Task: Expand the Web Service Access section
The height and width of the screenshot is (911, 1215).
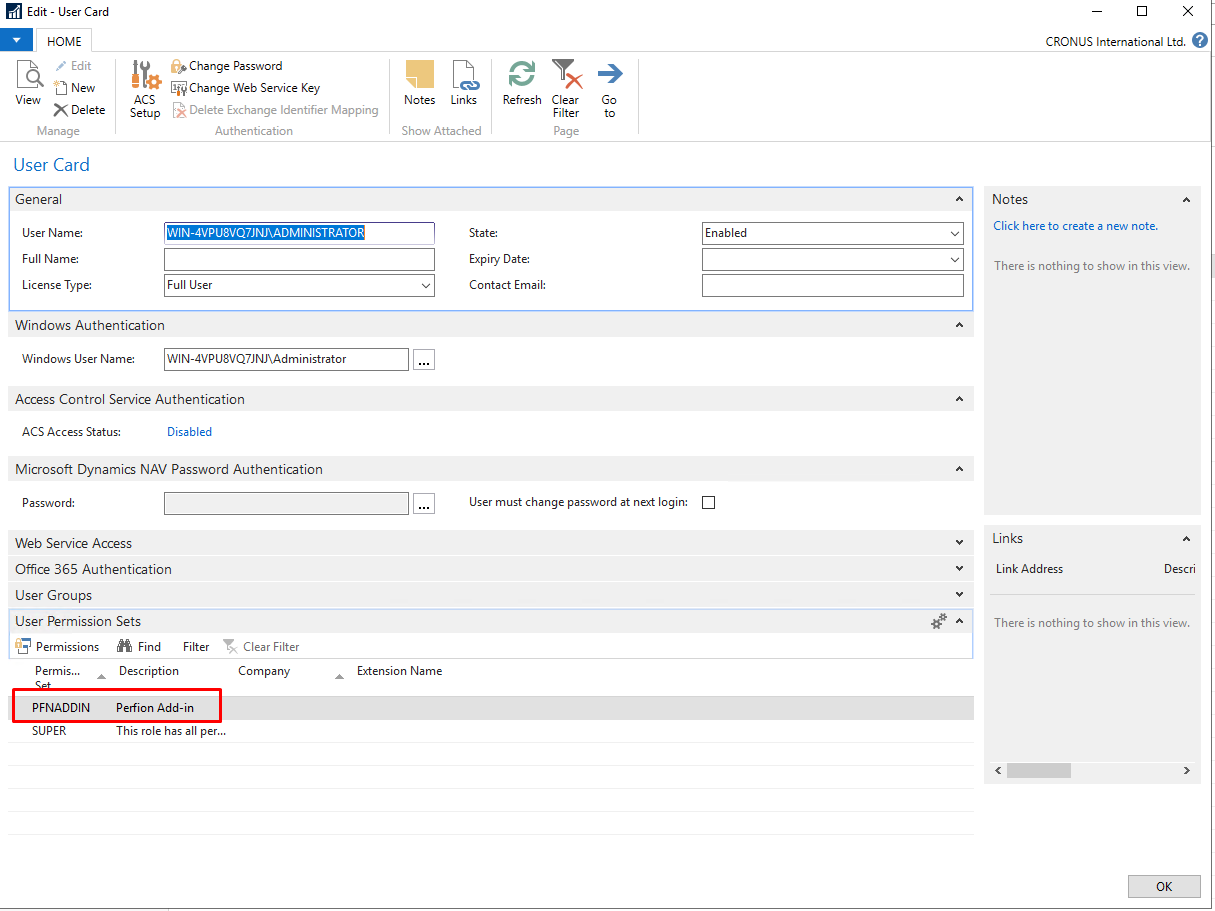Action: 960,543
